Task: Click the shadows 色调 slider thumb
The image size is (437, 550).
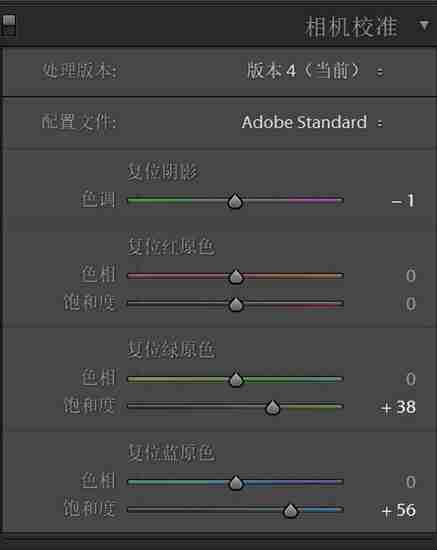Action: coord(235,201)
